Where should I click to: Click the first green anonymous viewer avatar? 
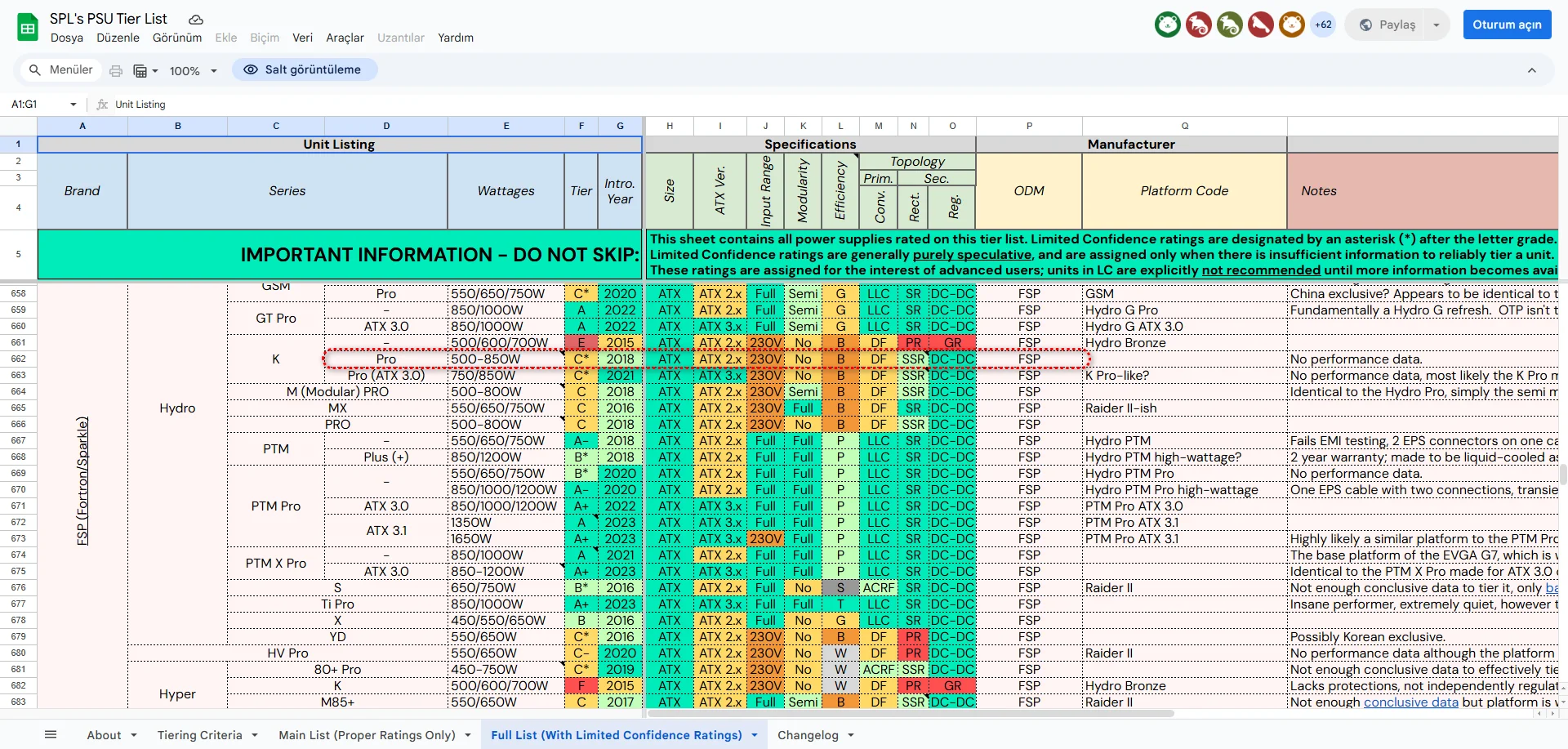[x=1167, y=25]
